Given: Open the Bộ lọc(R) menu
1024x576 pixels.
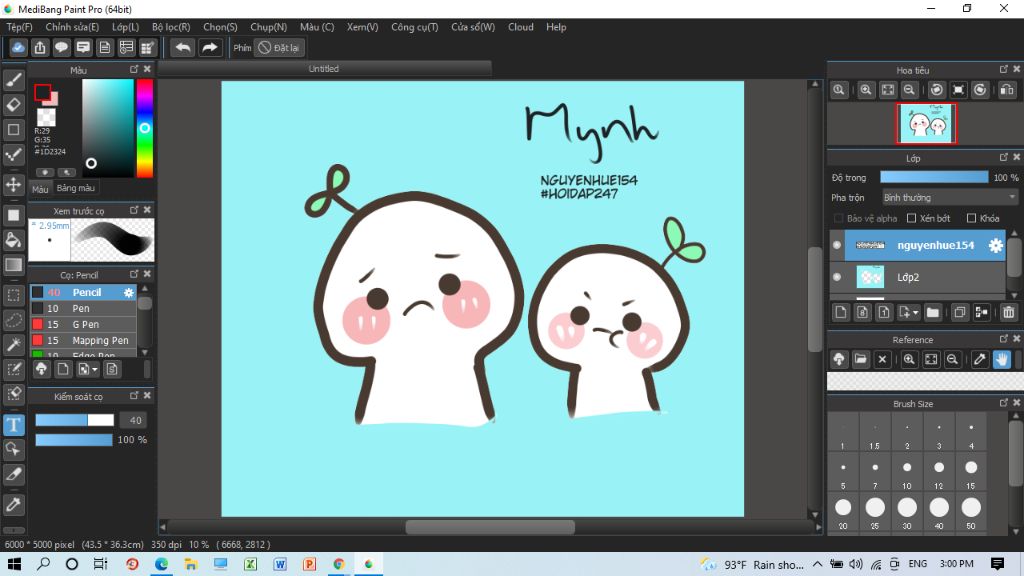Looking at the screenshot, I should 171,27.
